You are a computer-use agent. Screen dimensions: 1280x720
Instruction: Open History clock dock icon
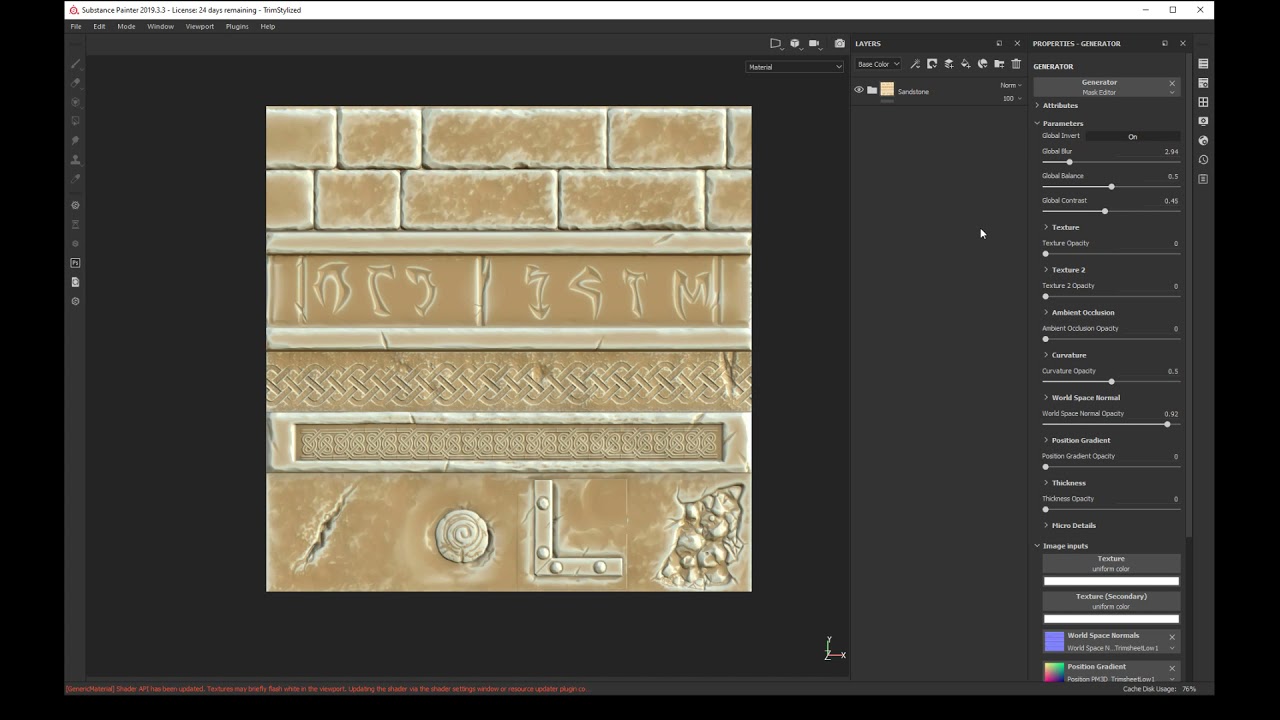point(1203,160)
